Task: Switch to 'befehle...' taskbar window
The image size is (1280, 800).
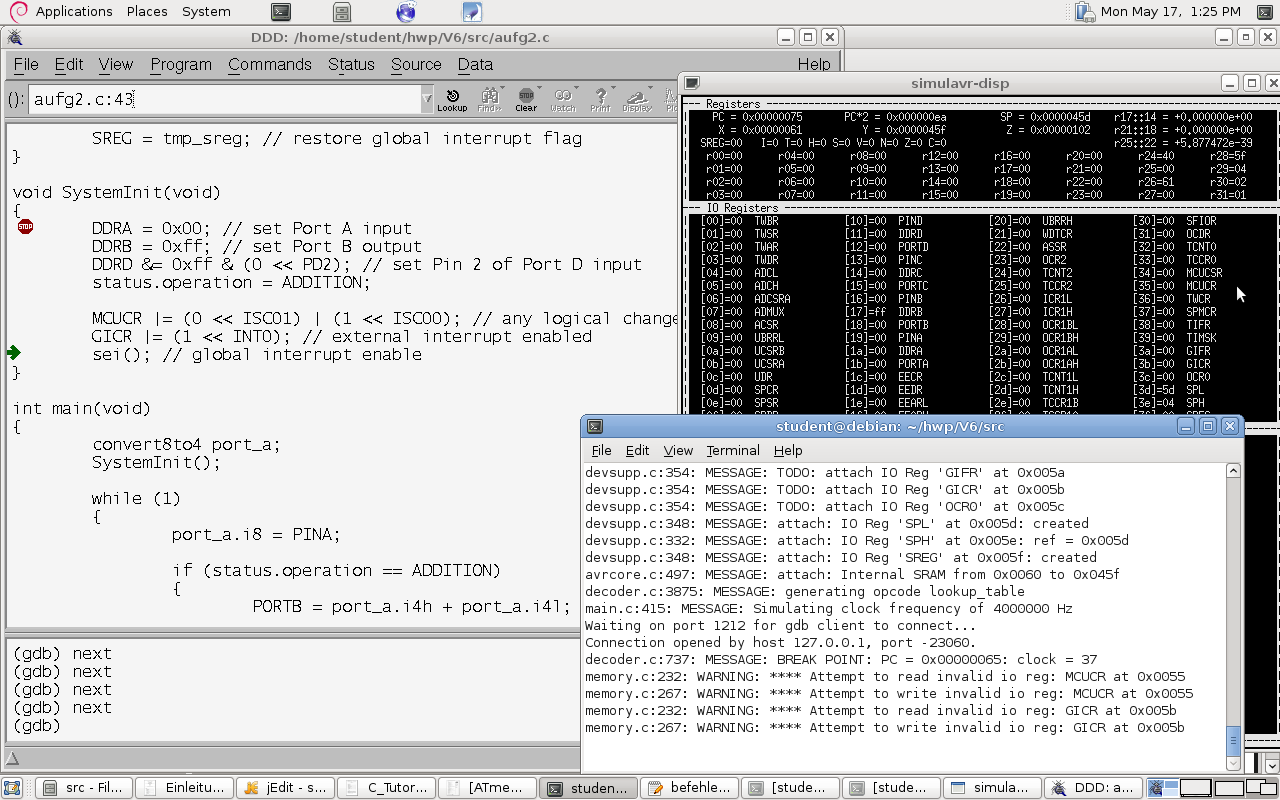Action: point(689,788)
